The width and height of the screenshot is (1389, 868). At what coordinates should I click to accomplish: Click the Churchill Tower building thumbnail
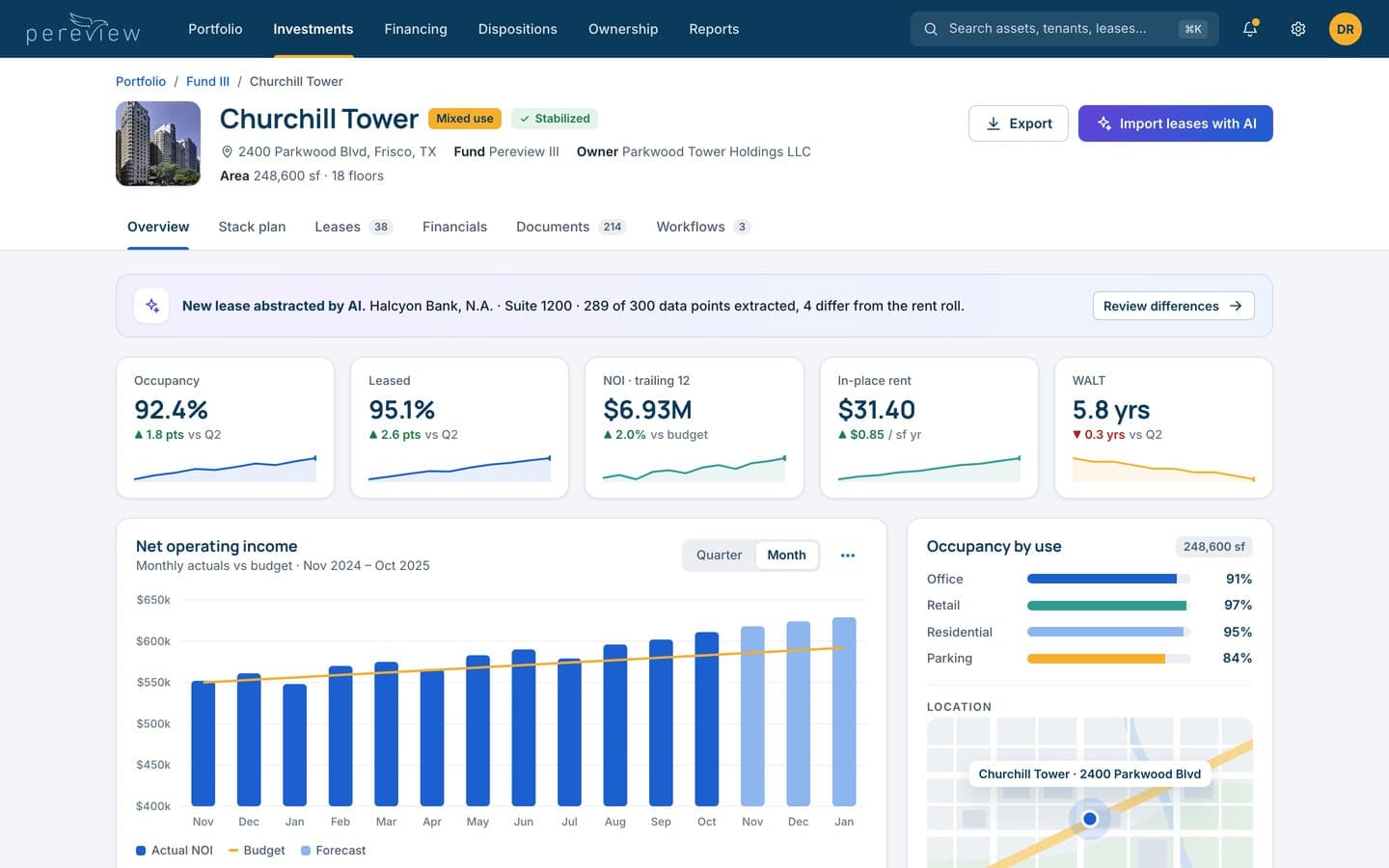tap(158, 144)
